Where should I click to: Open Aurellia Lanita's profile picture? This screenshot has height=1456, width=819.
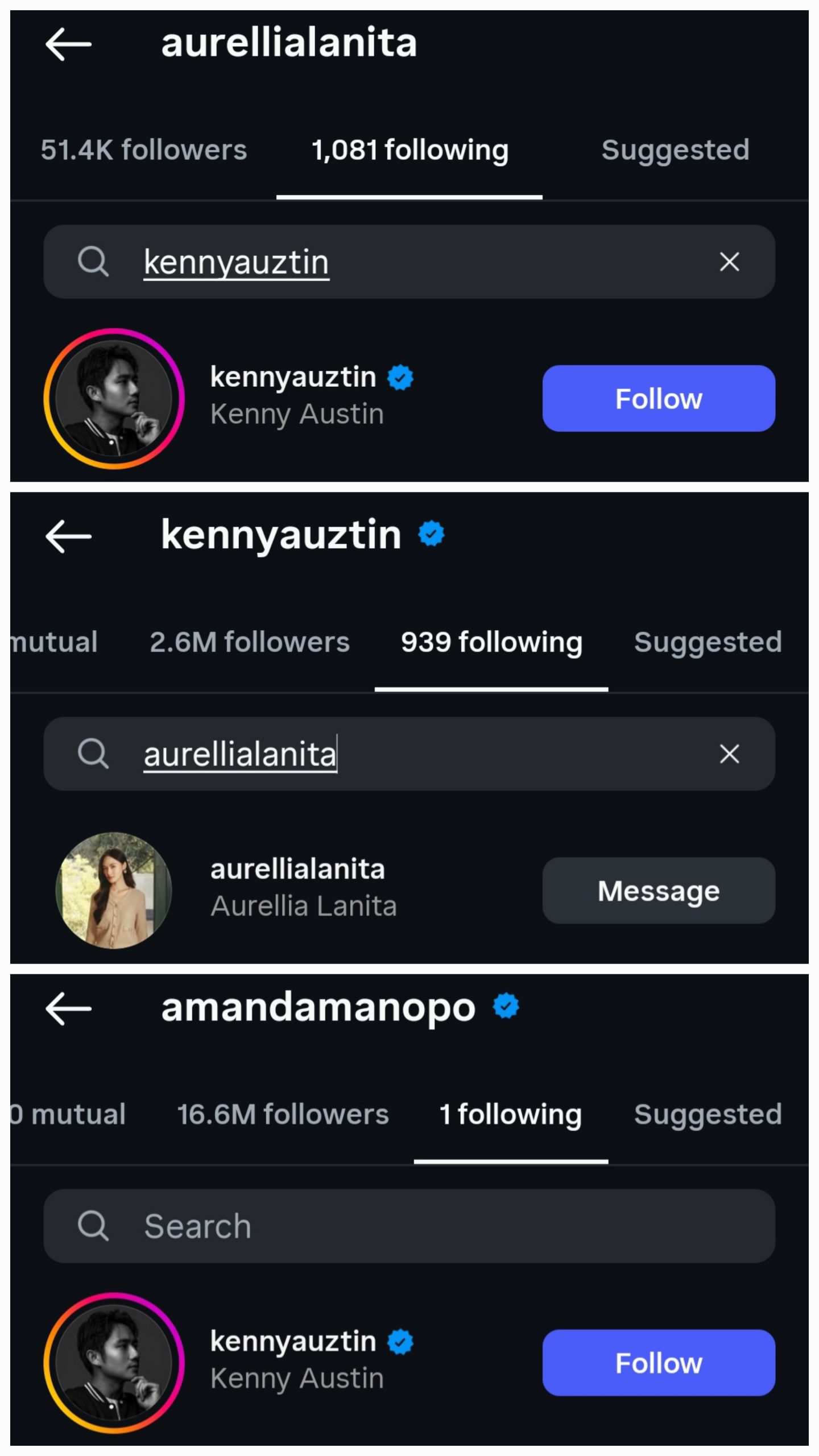coord(114,890)
